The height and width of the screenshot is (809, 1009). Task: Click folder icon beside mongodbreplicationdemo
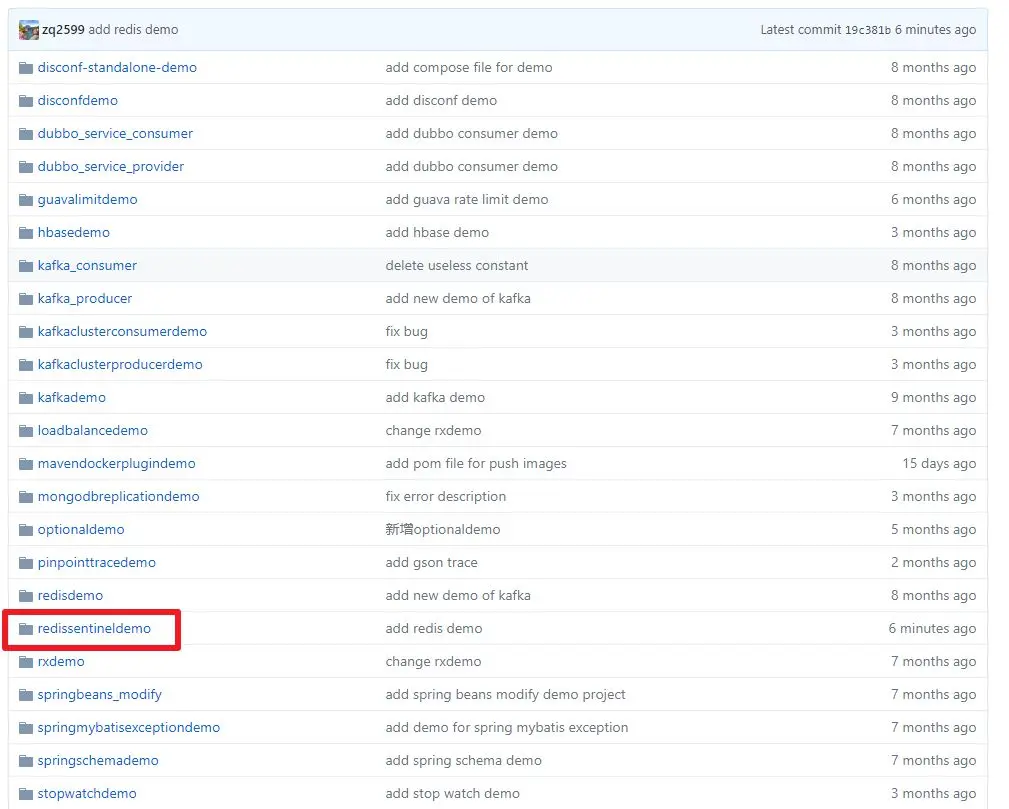coord(26,497)
